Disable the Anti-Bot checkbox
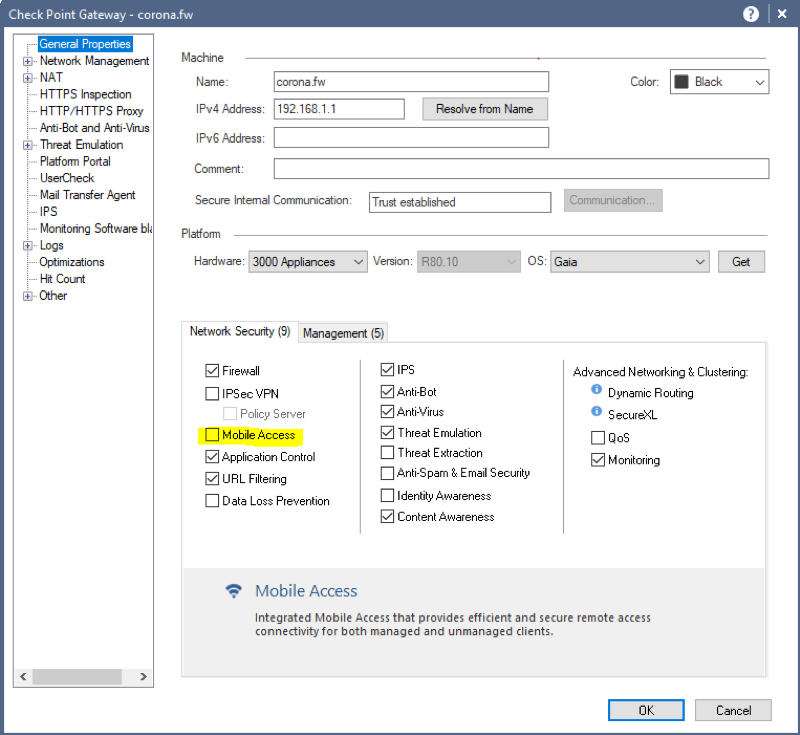The width and height of the screenshot is (800, 735). coord(387,392)
